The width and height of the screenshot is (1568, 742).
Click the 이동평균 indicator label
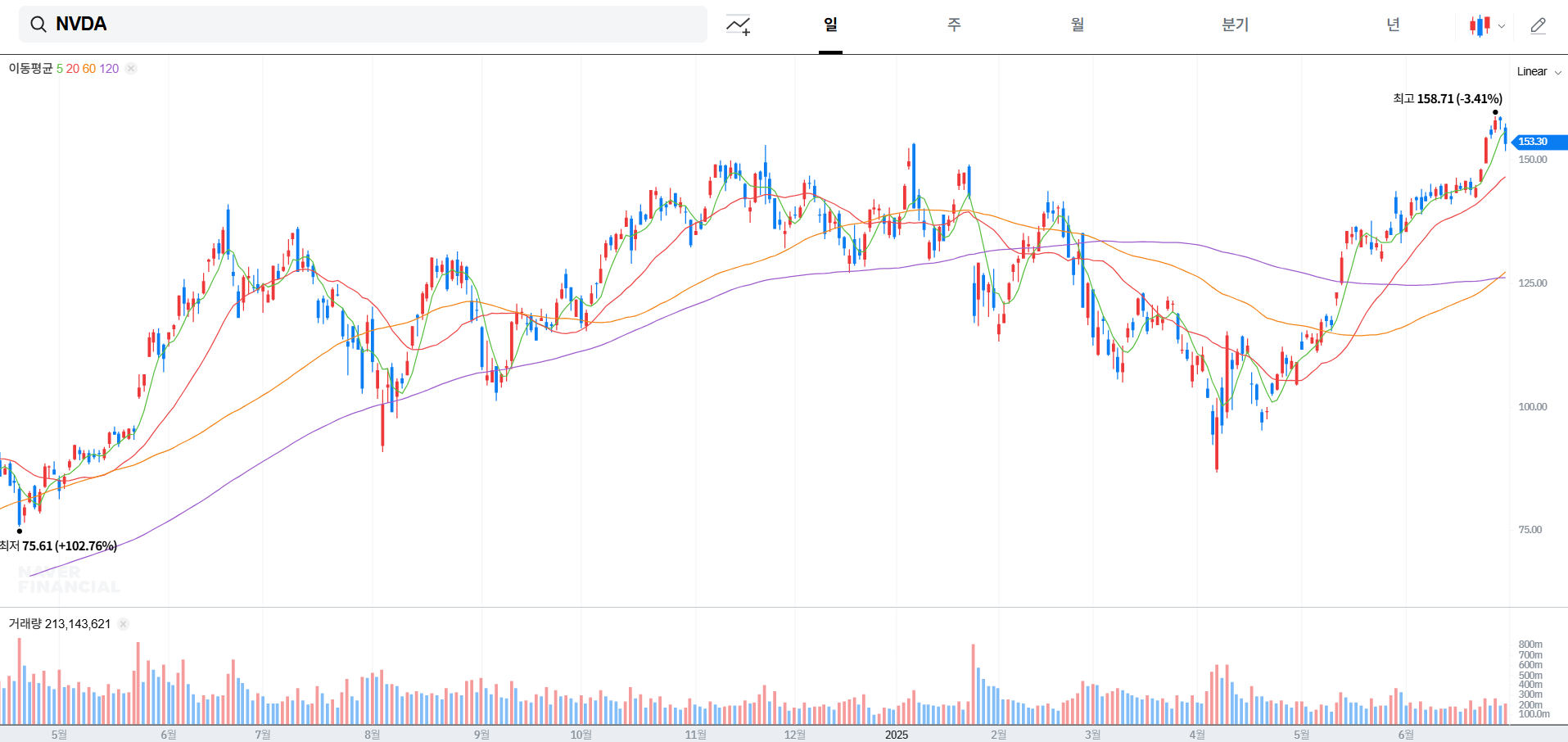(30, 69)
